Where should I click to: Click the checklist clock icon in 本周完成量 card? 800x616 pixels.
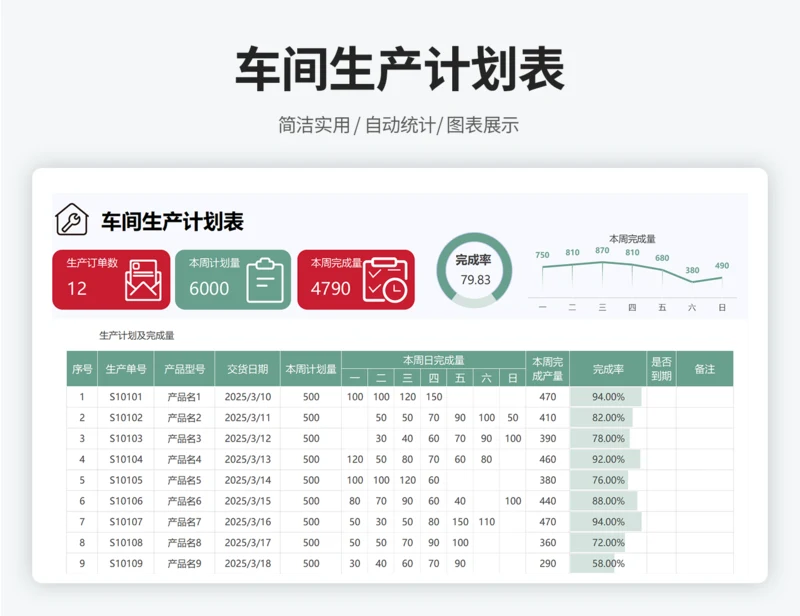385,280
